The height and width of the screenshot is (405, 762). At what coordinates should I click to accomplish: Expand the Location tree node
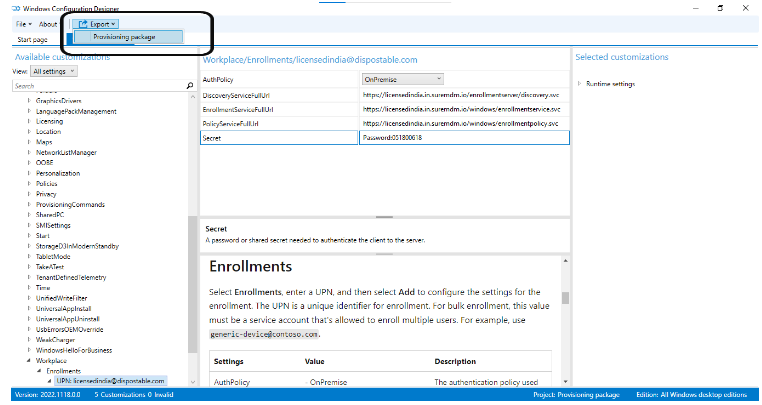coord(29,132)
